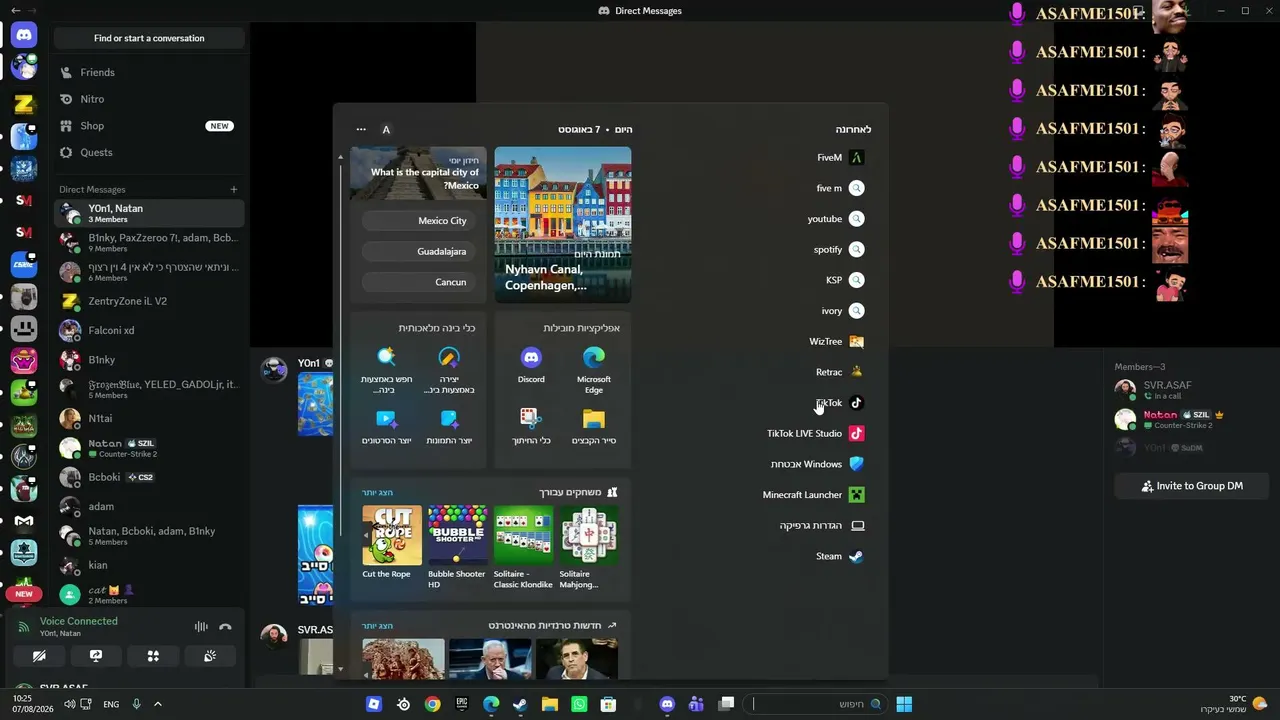Open the Friends tab in Discord

pos(149,73)
